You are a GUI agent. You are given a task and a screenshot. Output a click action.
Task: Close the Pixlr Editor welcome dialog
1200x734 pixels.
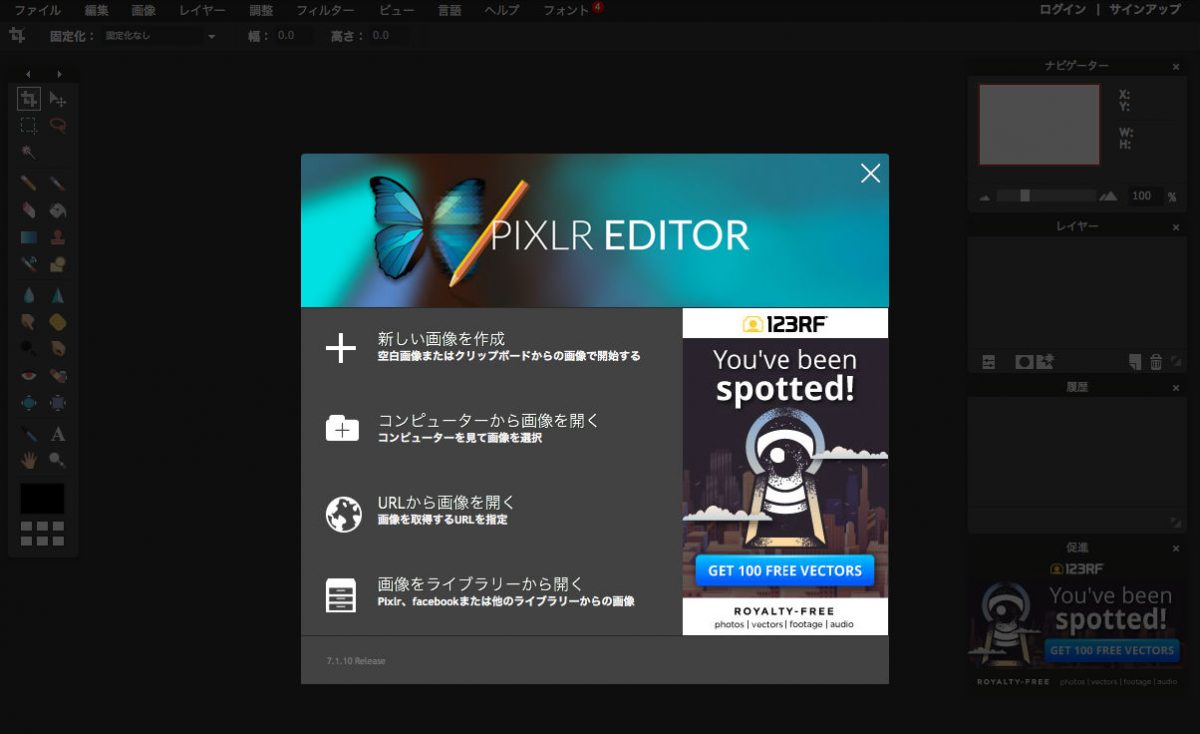pyautogui.click(x=870, y=174)
